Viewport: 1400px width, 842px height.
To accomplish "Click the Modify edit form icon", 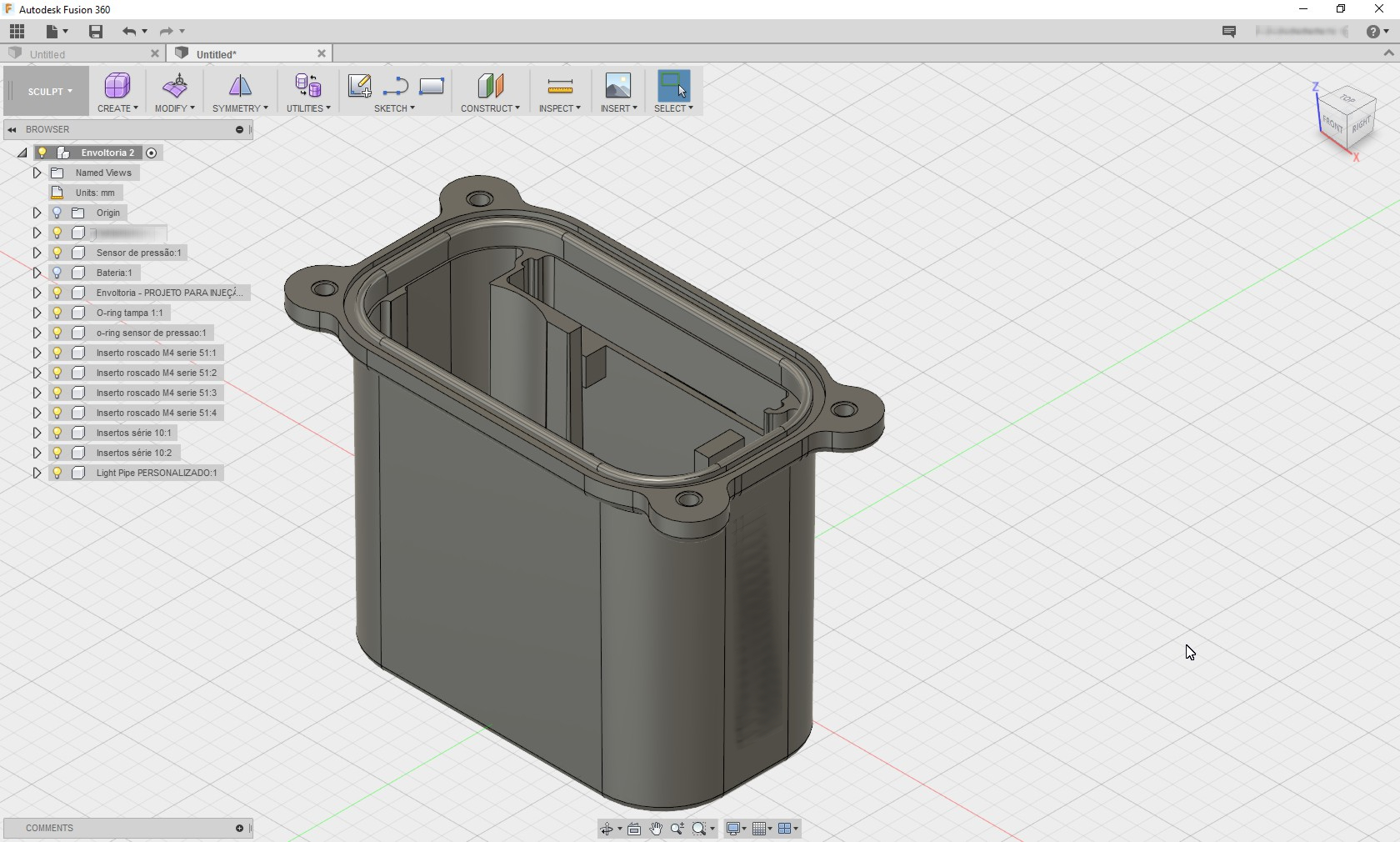I will click(175, 85).
